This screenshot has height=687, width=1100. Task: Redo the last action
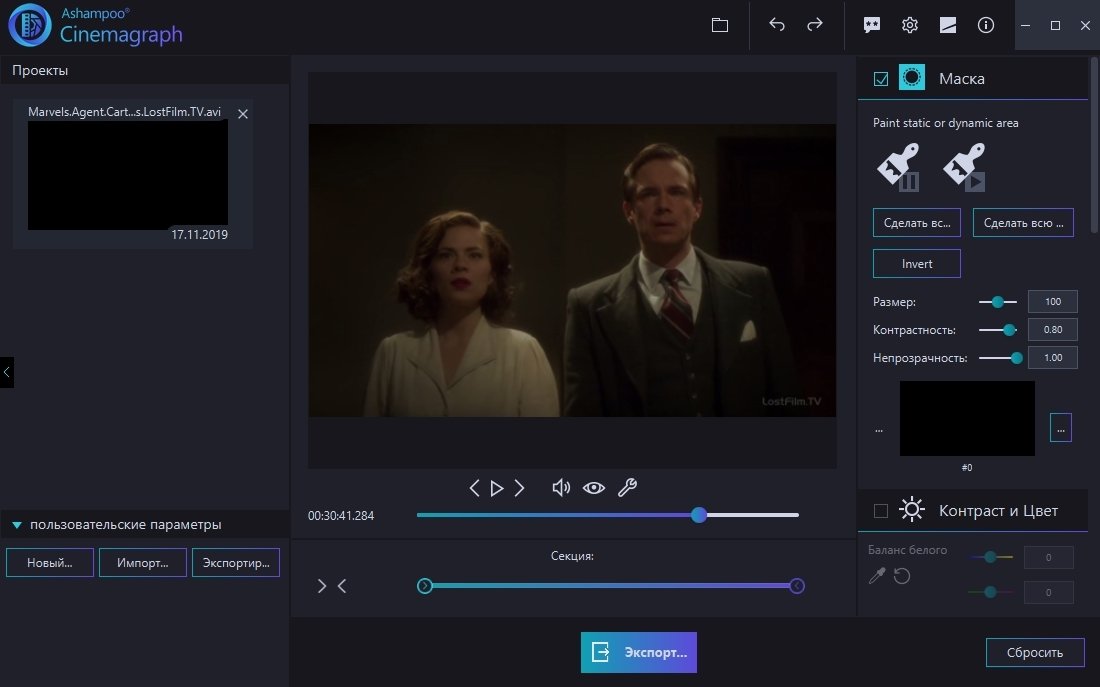(814, 25)
